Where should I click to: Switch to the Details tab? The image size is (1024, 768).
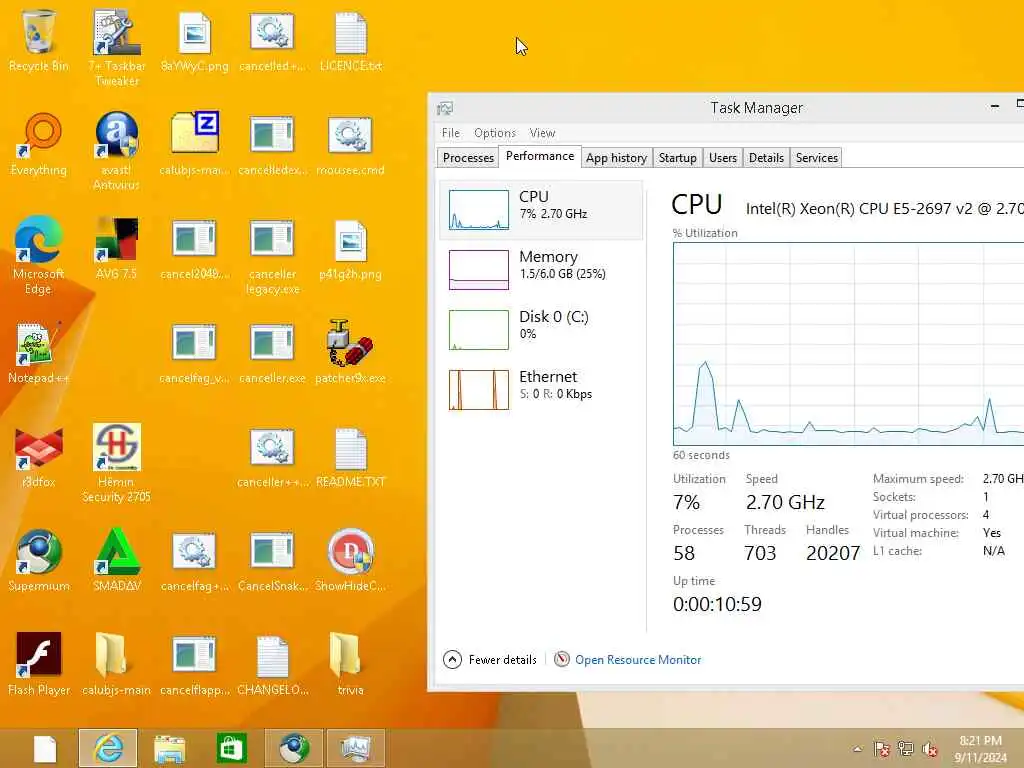tap(766, 157)
